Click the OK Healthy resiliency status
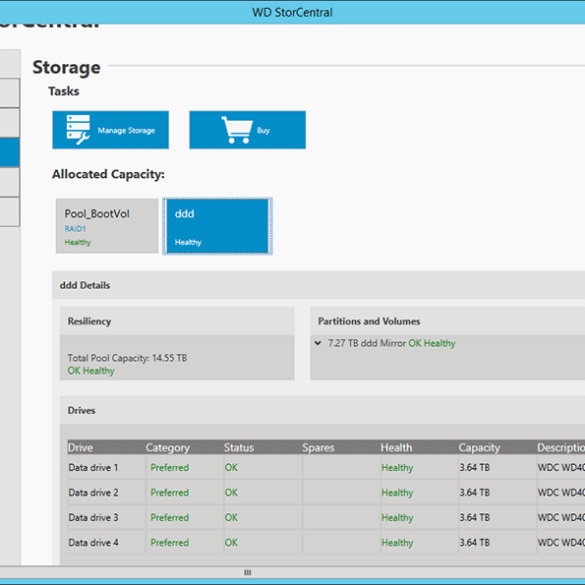 (91, 371)
